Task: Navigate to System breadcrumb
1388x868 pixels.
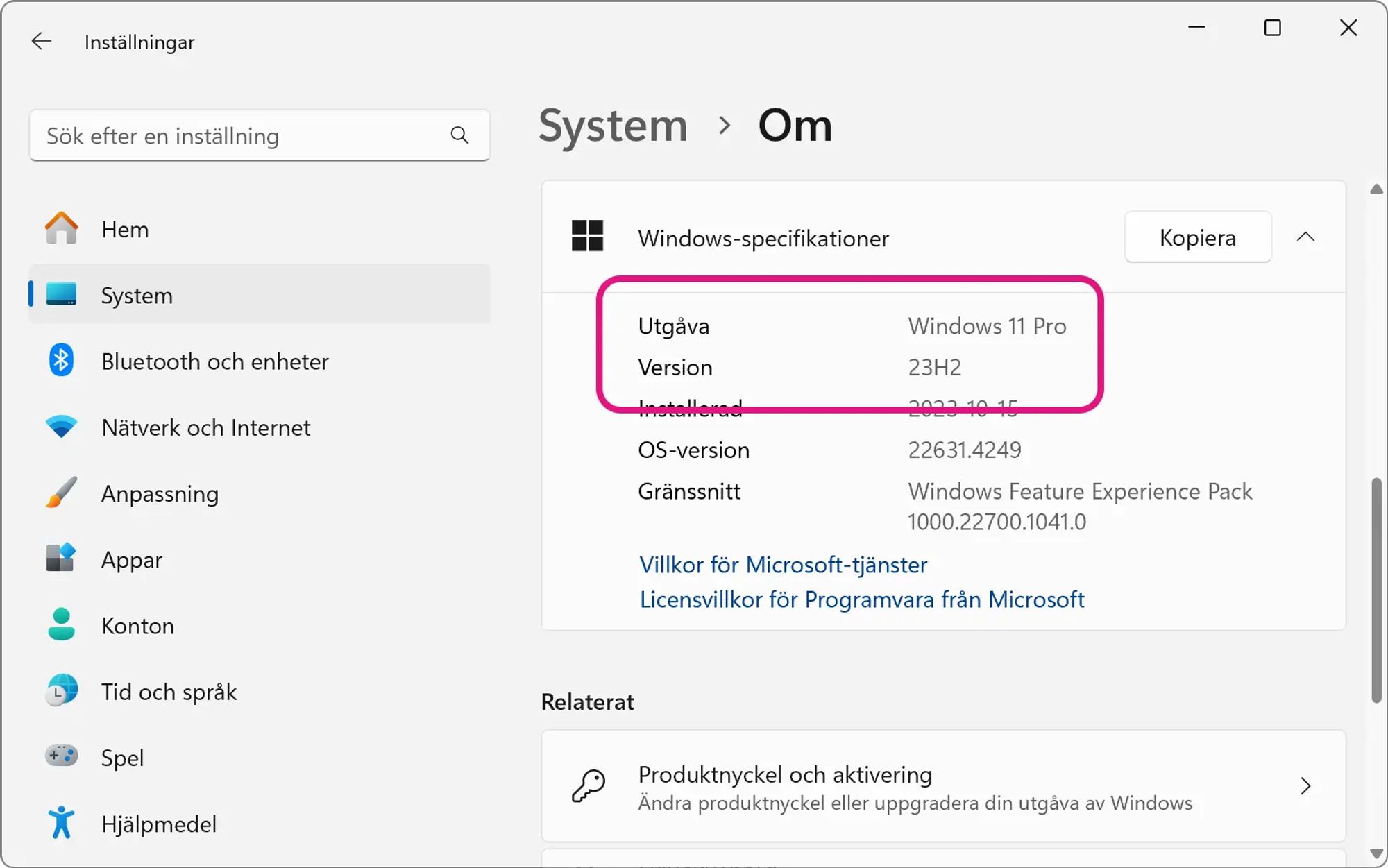Action: click(x=613, y=126)
